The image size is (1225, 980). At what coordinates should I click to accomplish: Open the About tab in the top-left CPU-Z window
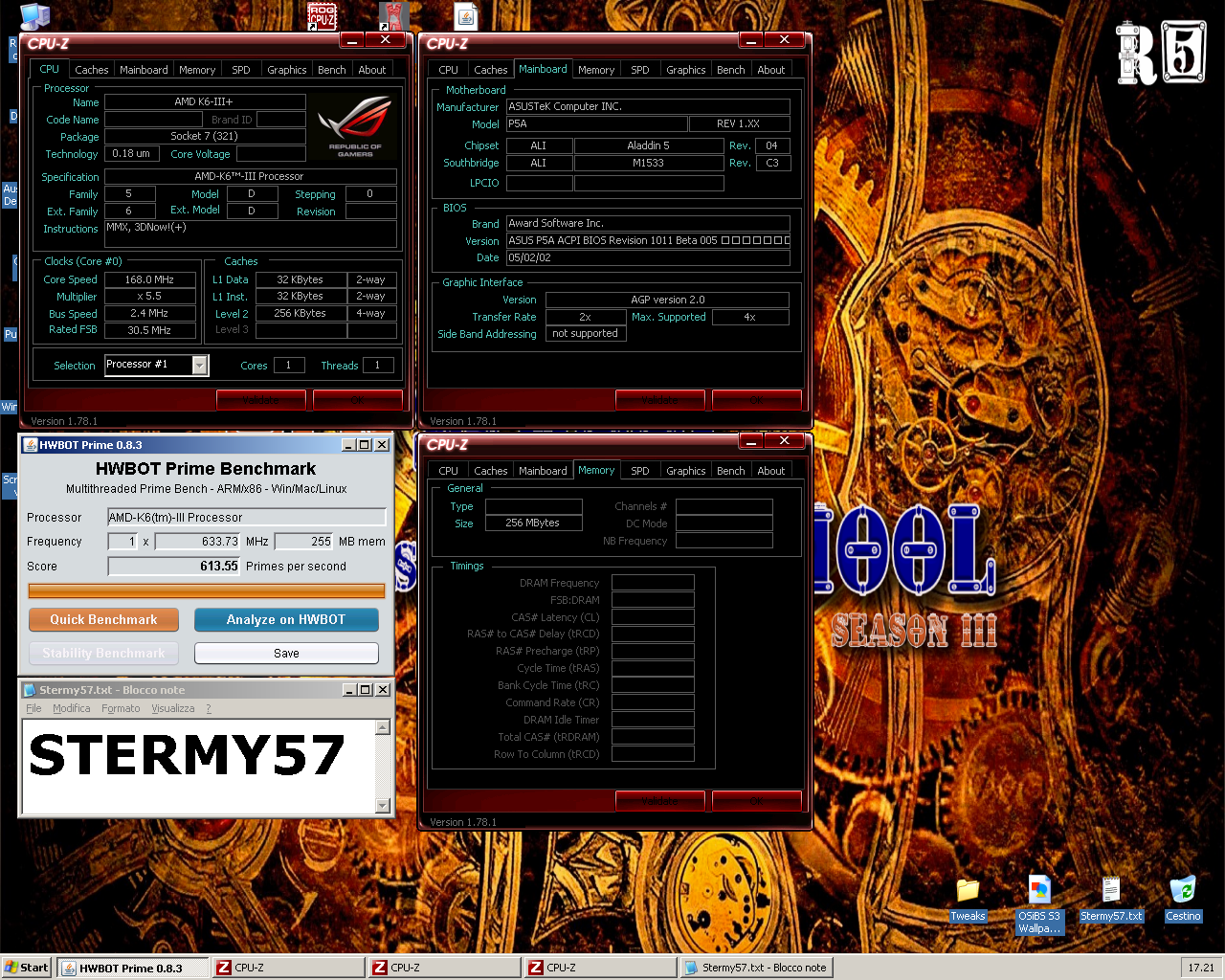372,70
